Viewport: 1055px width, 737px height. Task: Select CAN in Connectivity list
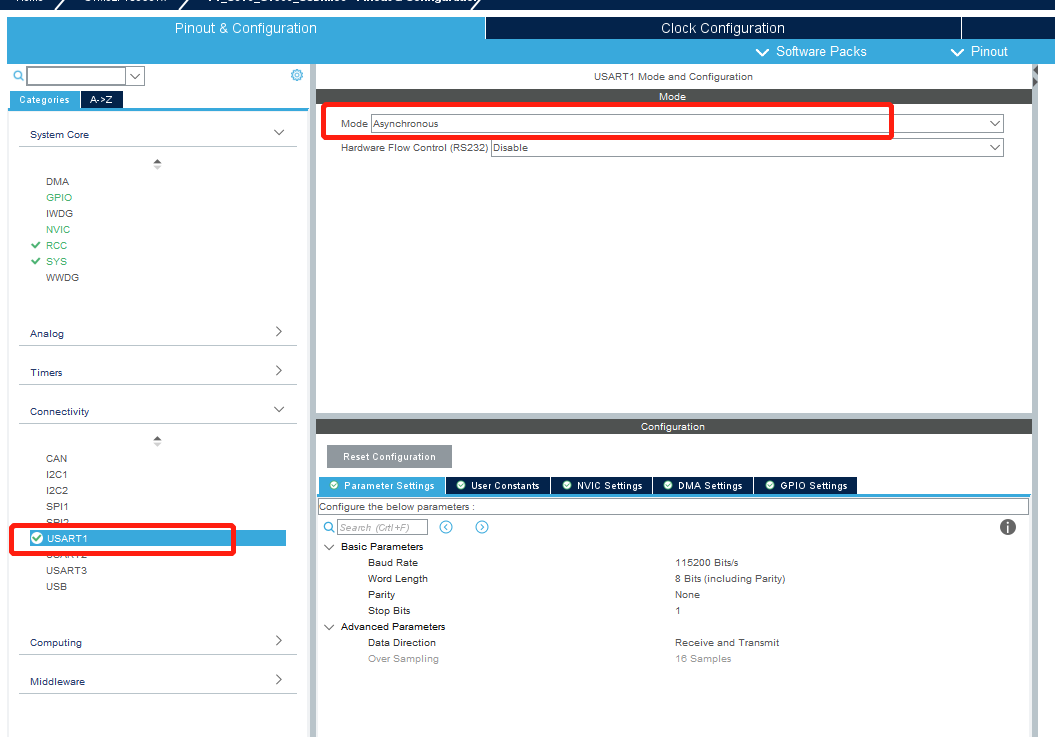(x=57, y=458)
